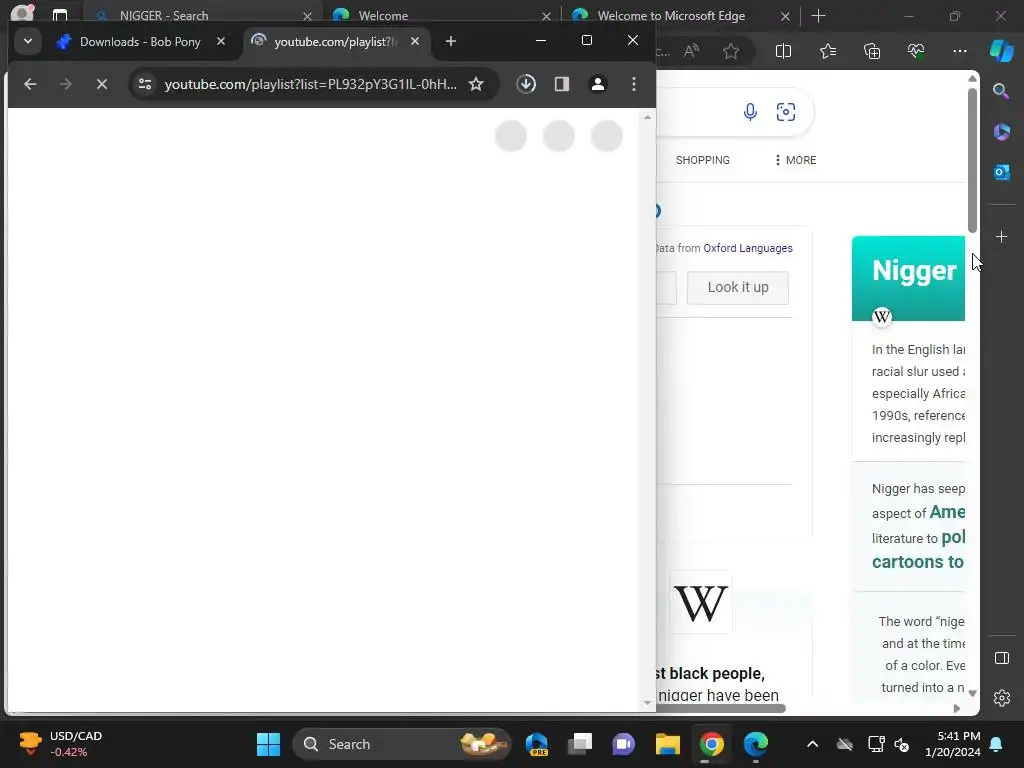Expand the MORE search filters menu

click(795, 160)
